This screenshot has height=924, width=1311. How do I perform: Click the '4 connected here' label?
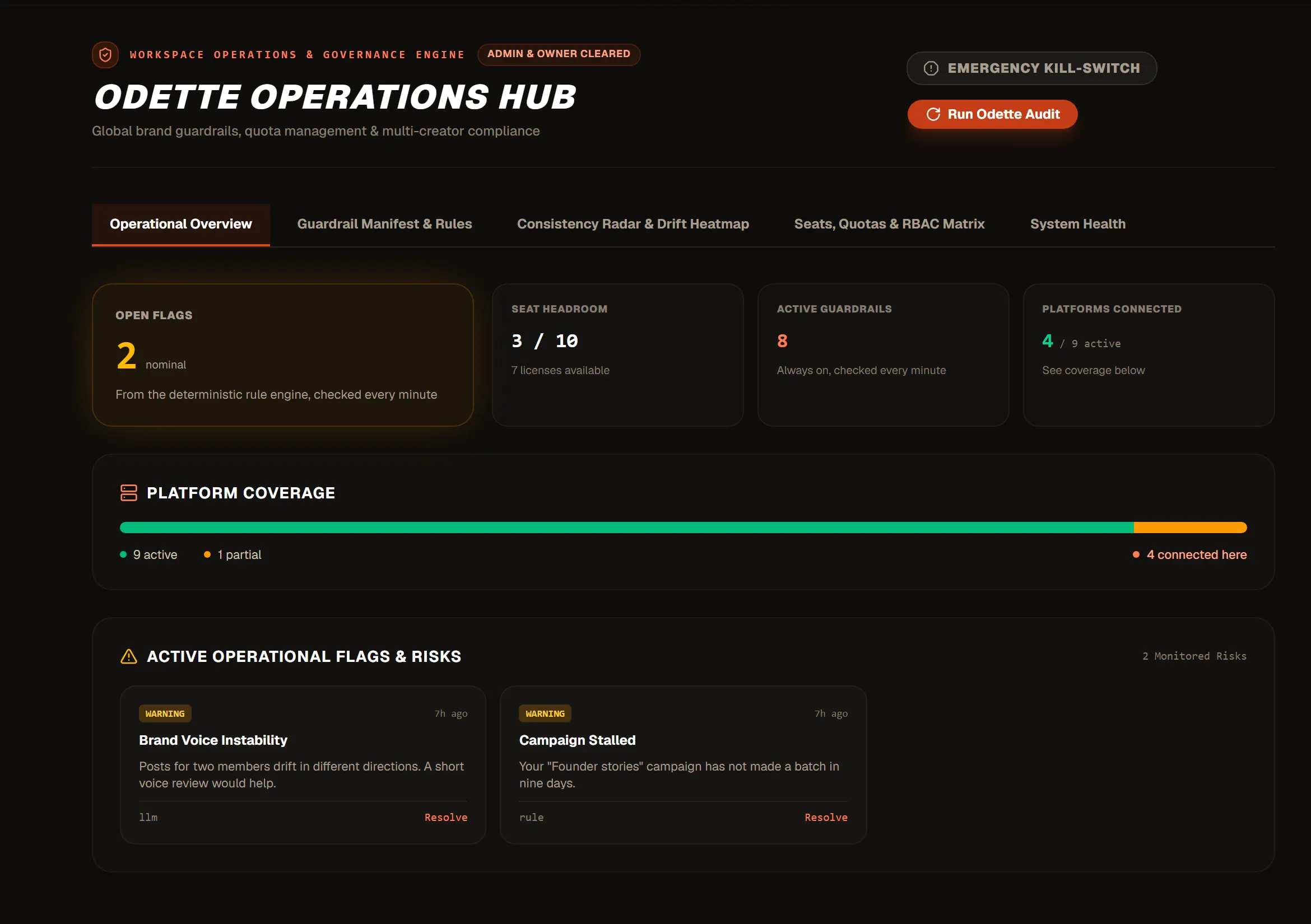tap(1189, 555)
